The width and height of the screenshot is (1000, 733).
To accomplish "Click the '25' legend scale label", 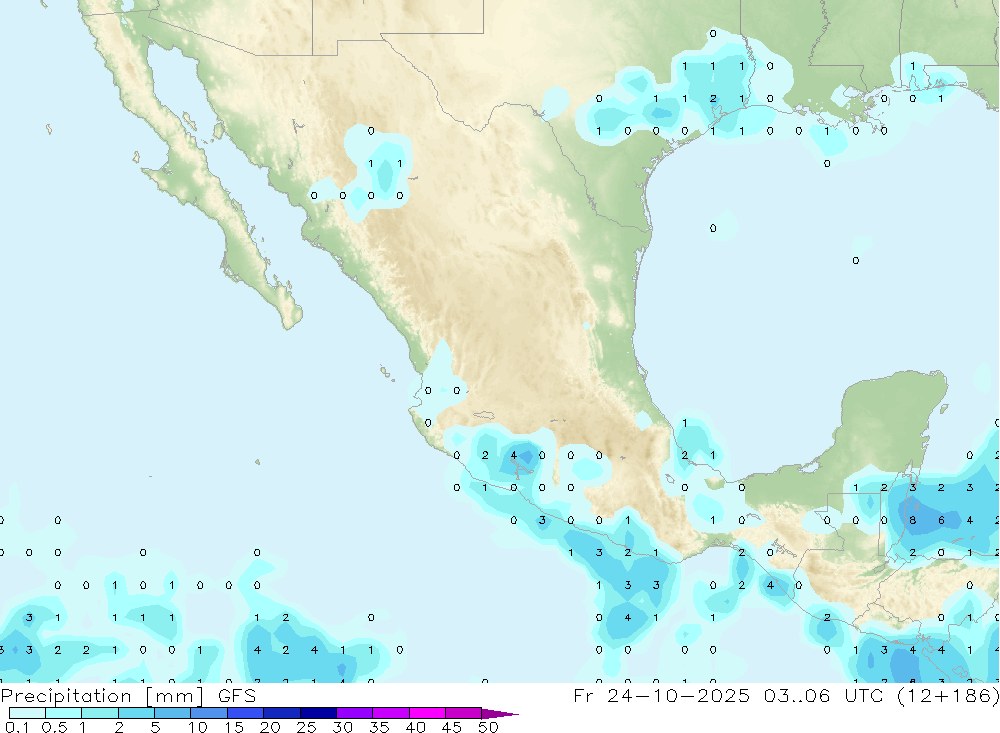I will 306,727.
